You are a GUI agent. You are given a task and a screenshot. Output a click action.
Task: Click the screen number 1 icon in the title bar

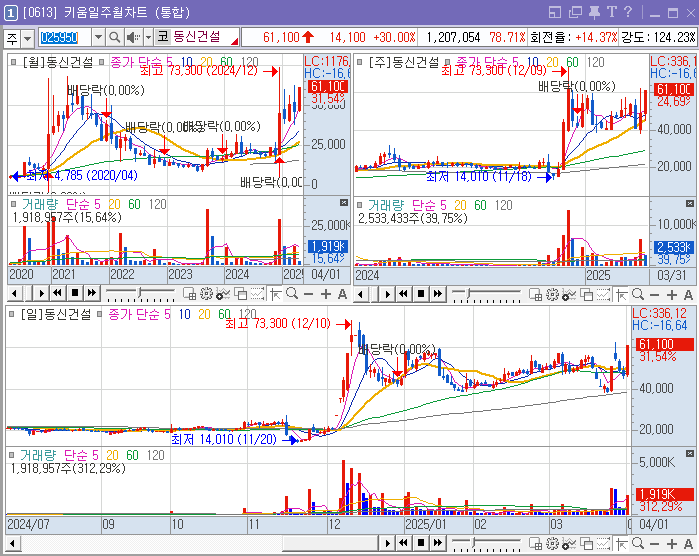coord(10,13)
